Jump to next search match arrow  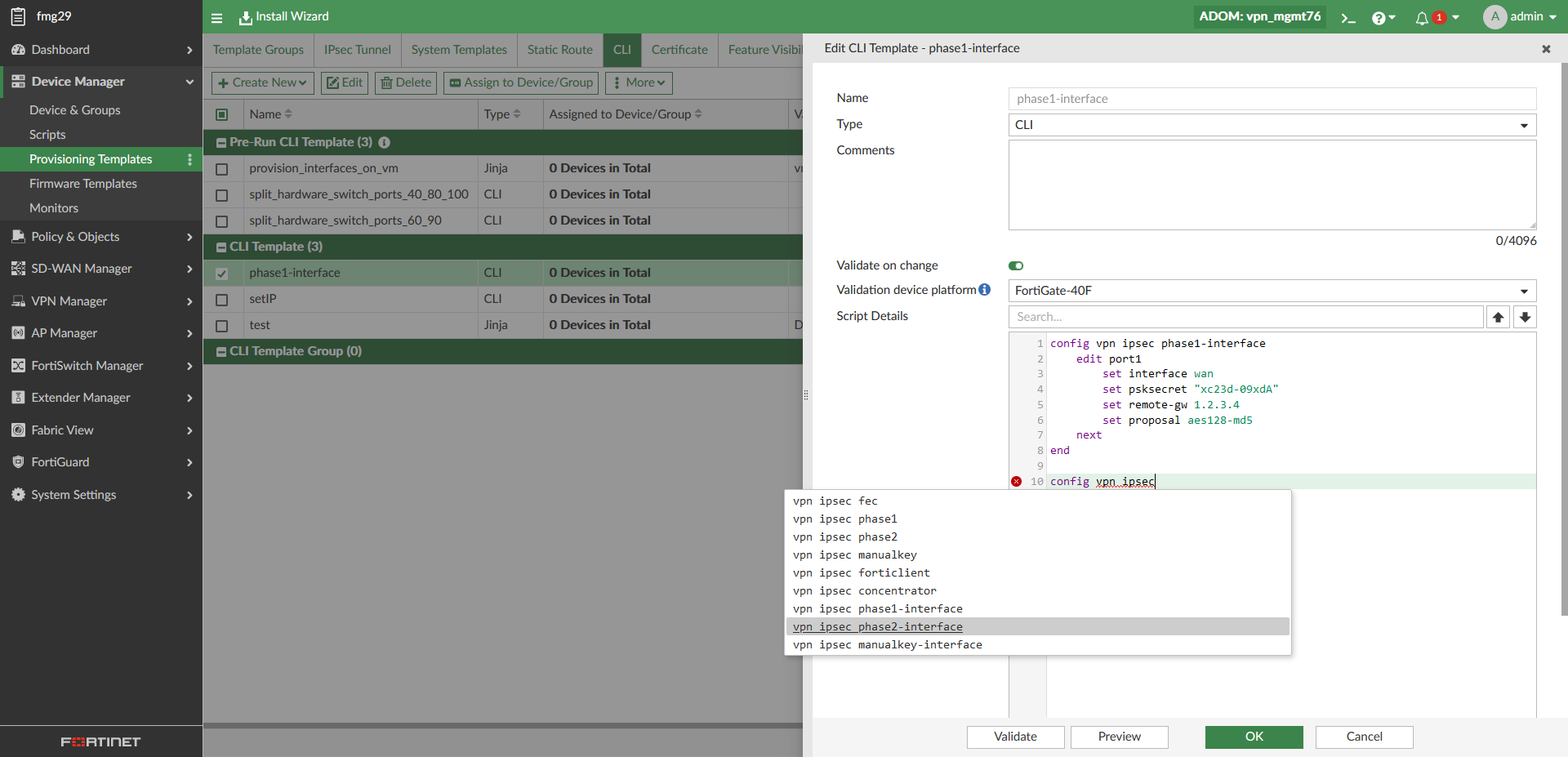pos(1525,317)
